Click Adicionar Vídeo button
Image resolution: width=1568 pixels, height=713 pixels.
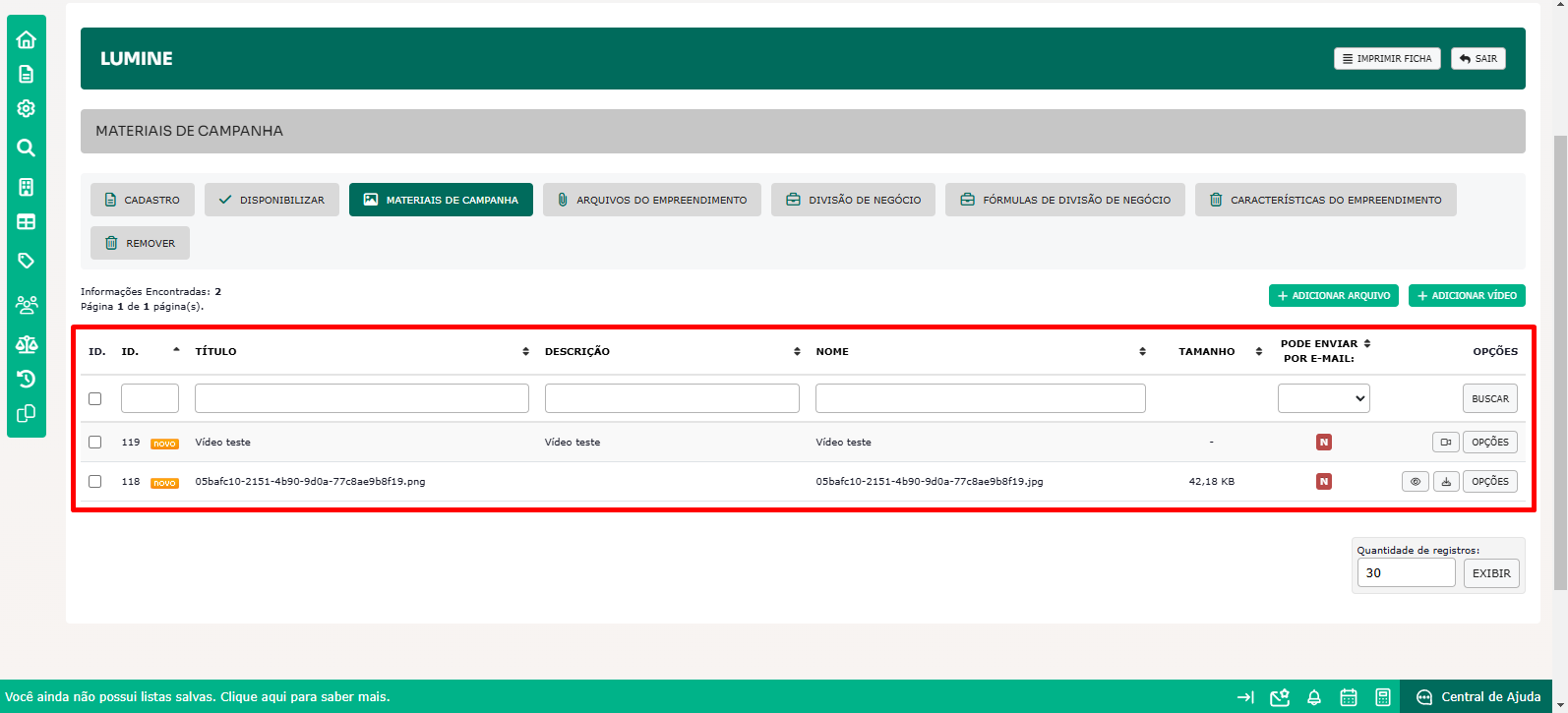1467,296
